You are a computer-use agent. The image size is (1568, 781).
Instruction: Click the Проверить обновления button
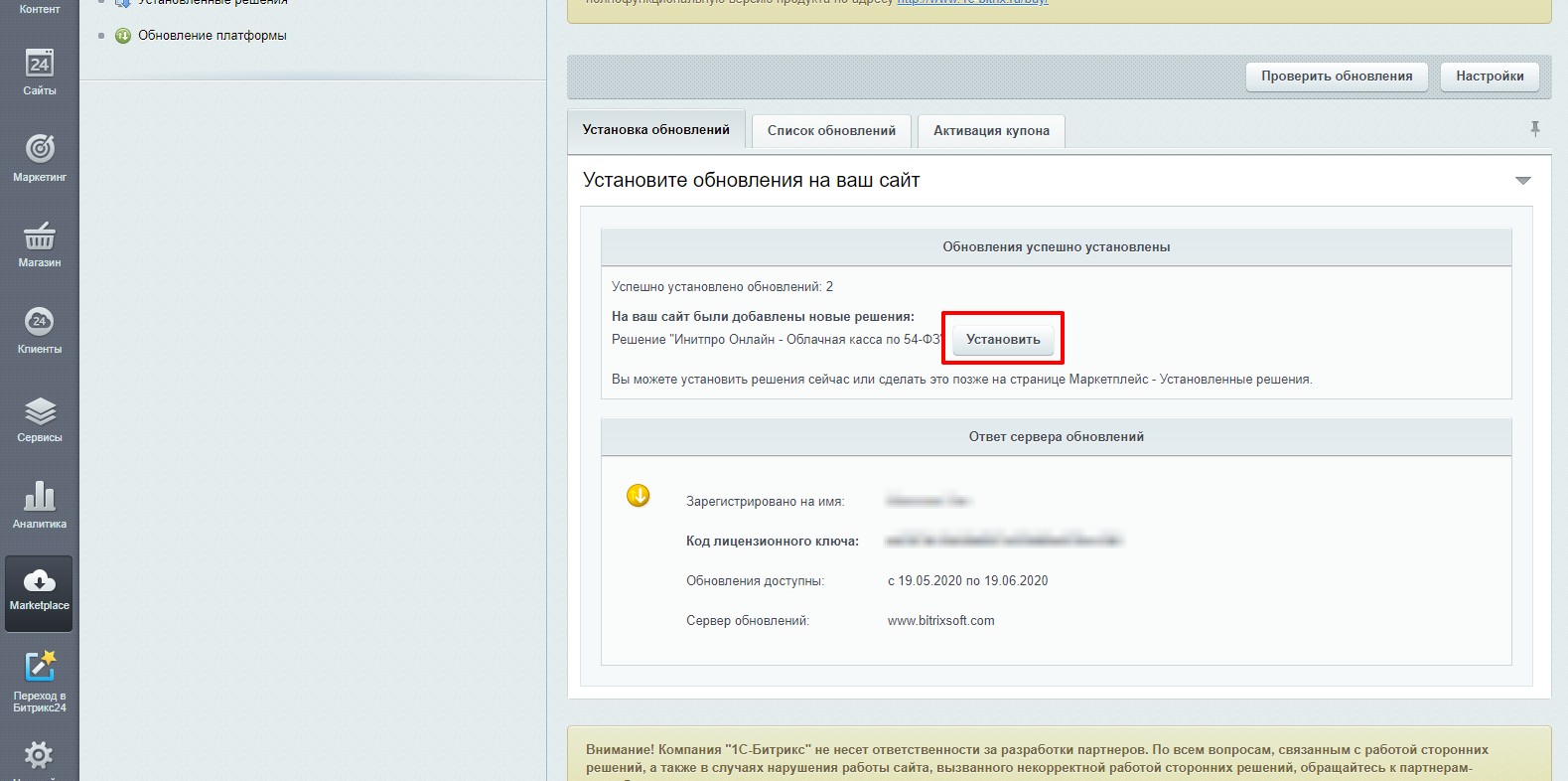[x=1337, y=77]
